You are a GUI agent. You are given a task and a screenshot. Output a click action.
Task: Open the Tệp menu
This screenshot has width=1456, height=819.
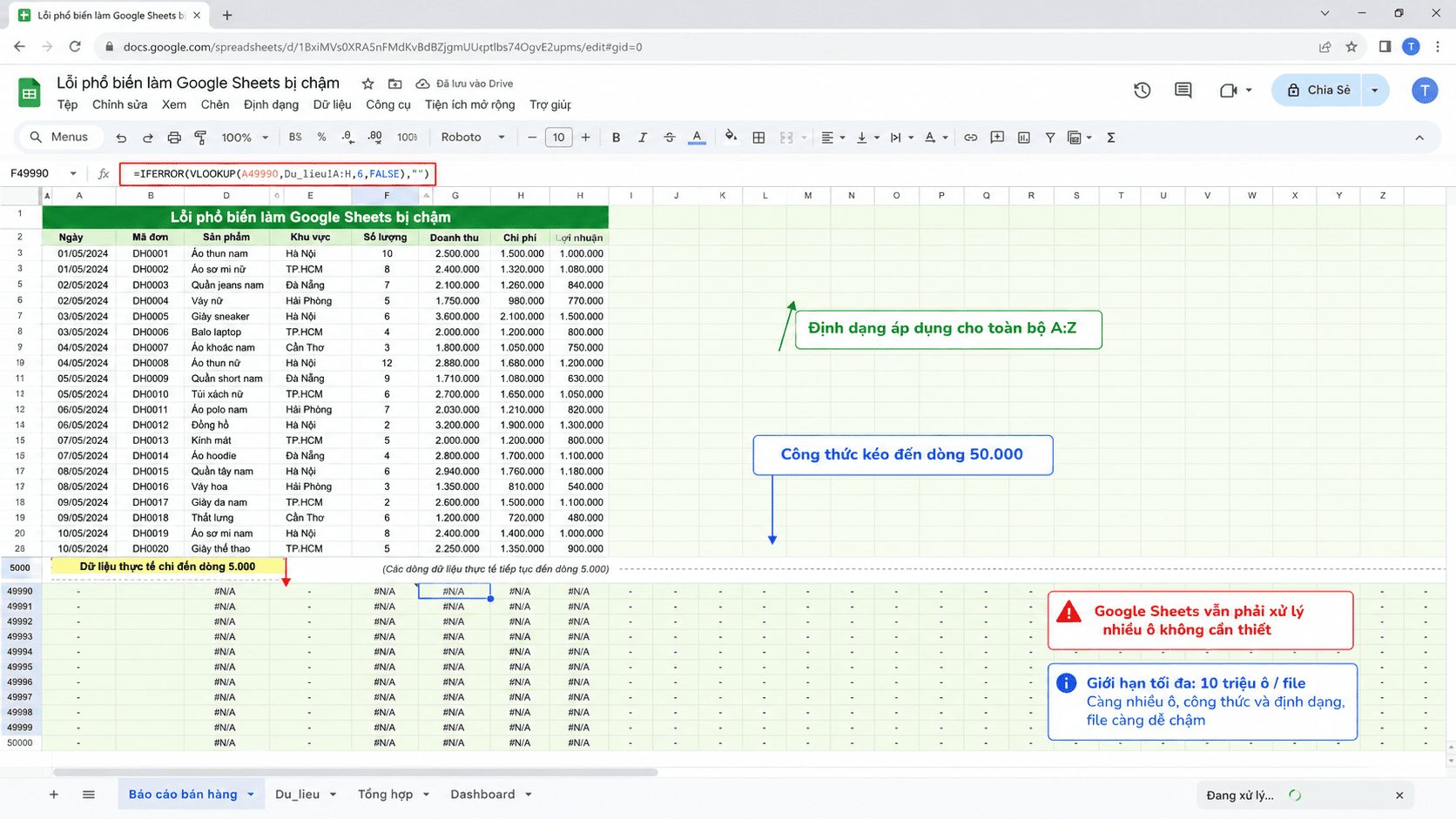pyautogui.click(x=67, y=104)
